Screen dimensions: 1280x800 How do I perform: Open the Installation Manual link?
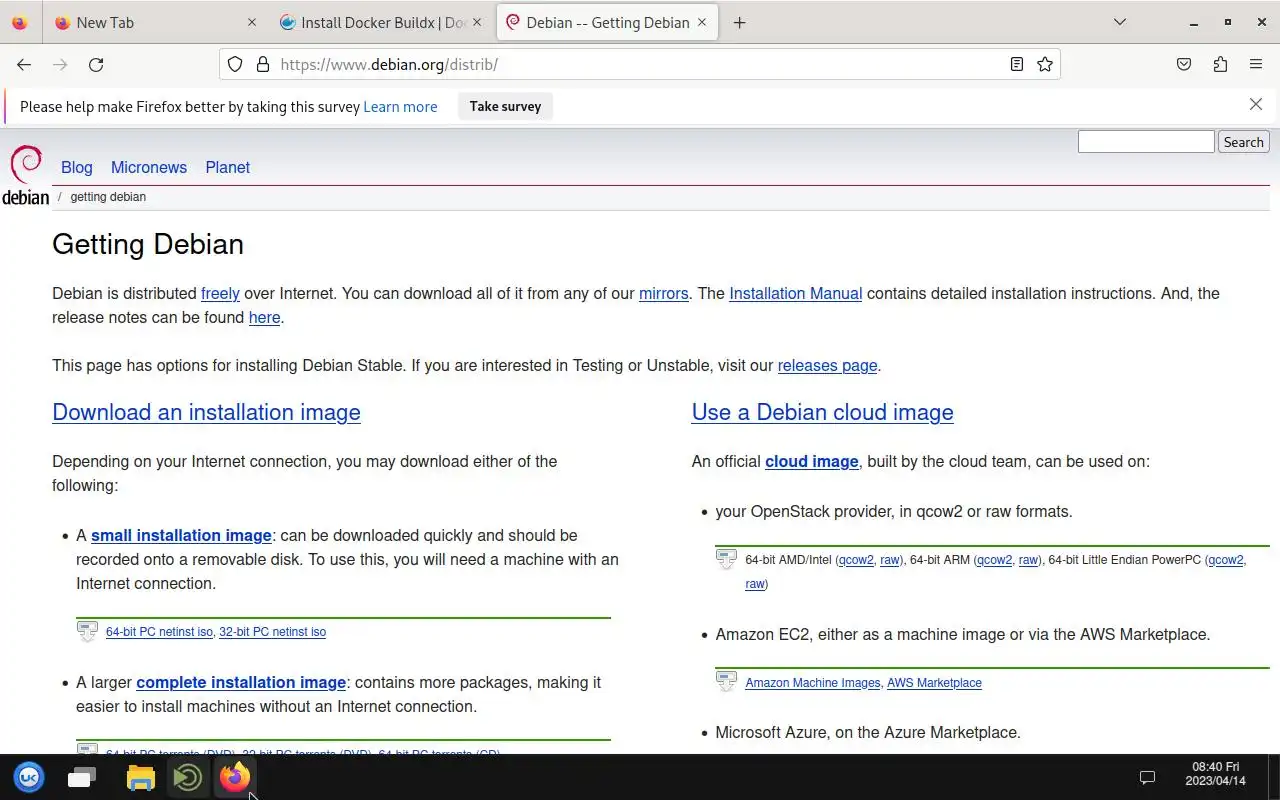[795, 293]
